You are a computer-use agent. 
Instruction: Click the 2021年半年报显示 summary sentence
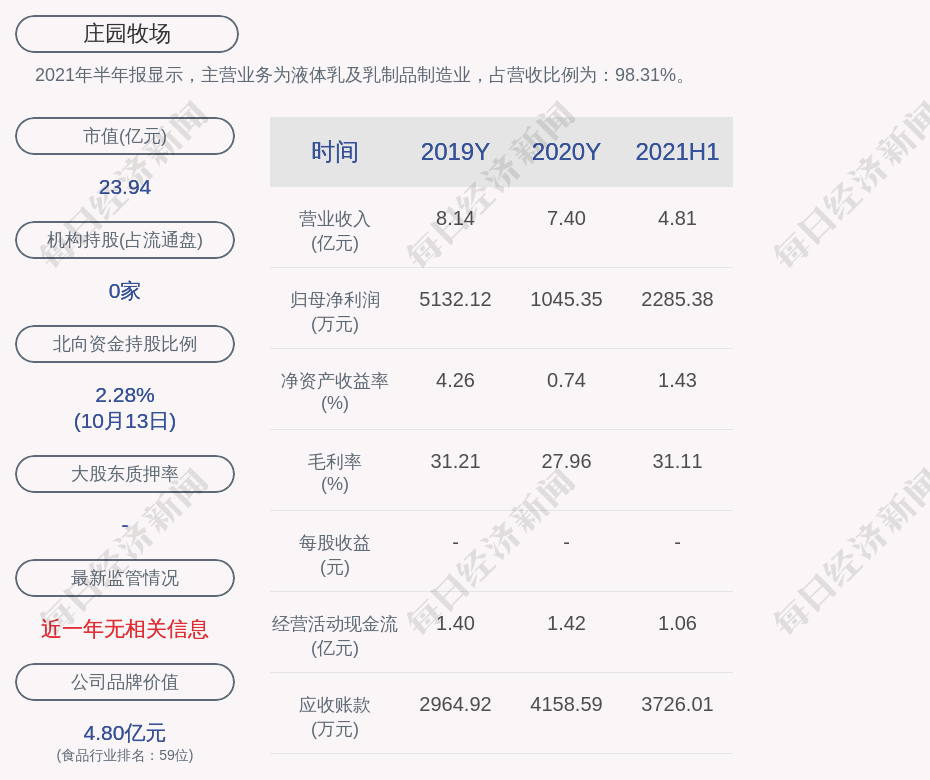pyautogui.click(x=361, y=75)
